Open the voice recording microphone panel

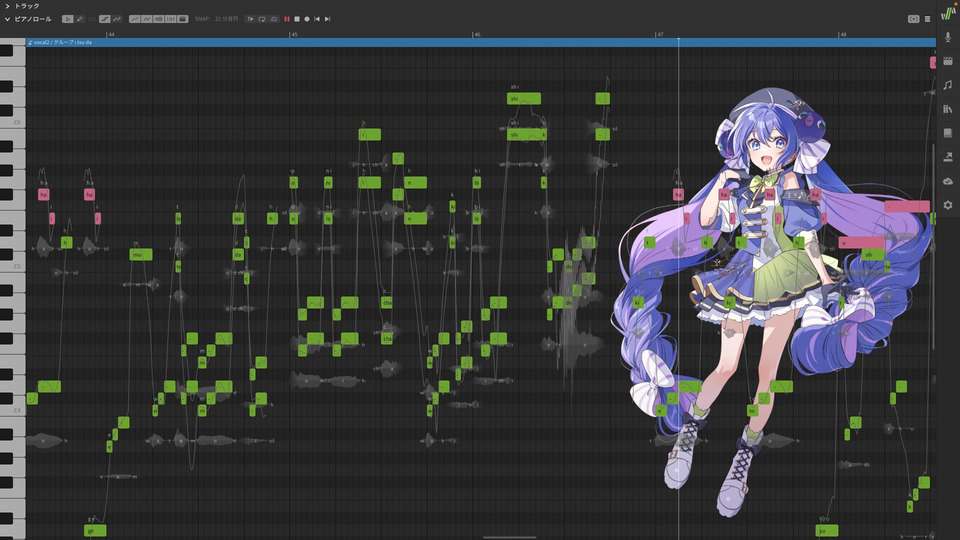[948, 37]
